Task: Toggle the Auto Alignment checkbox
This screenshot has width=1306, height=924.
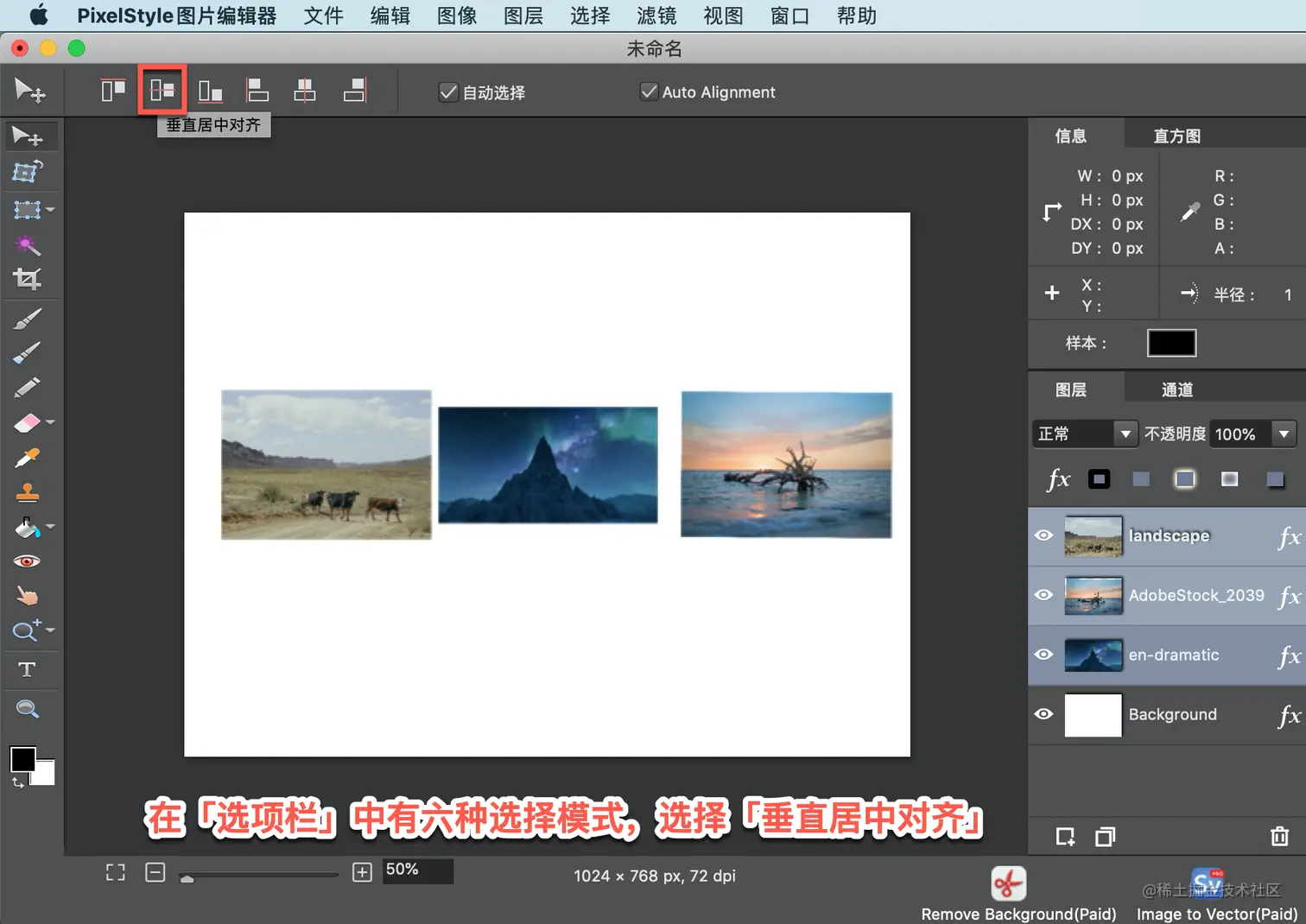Action: [x=649, y=92]
